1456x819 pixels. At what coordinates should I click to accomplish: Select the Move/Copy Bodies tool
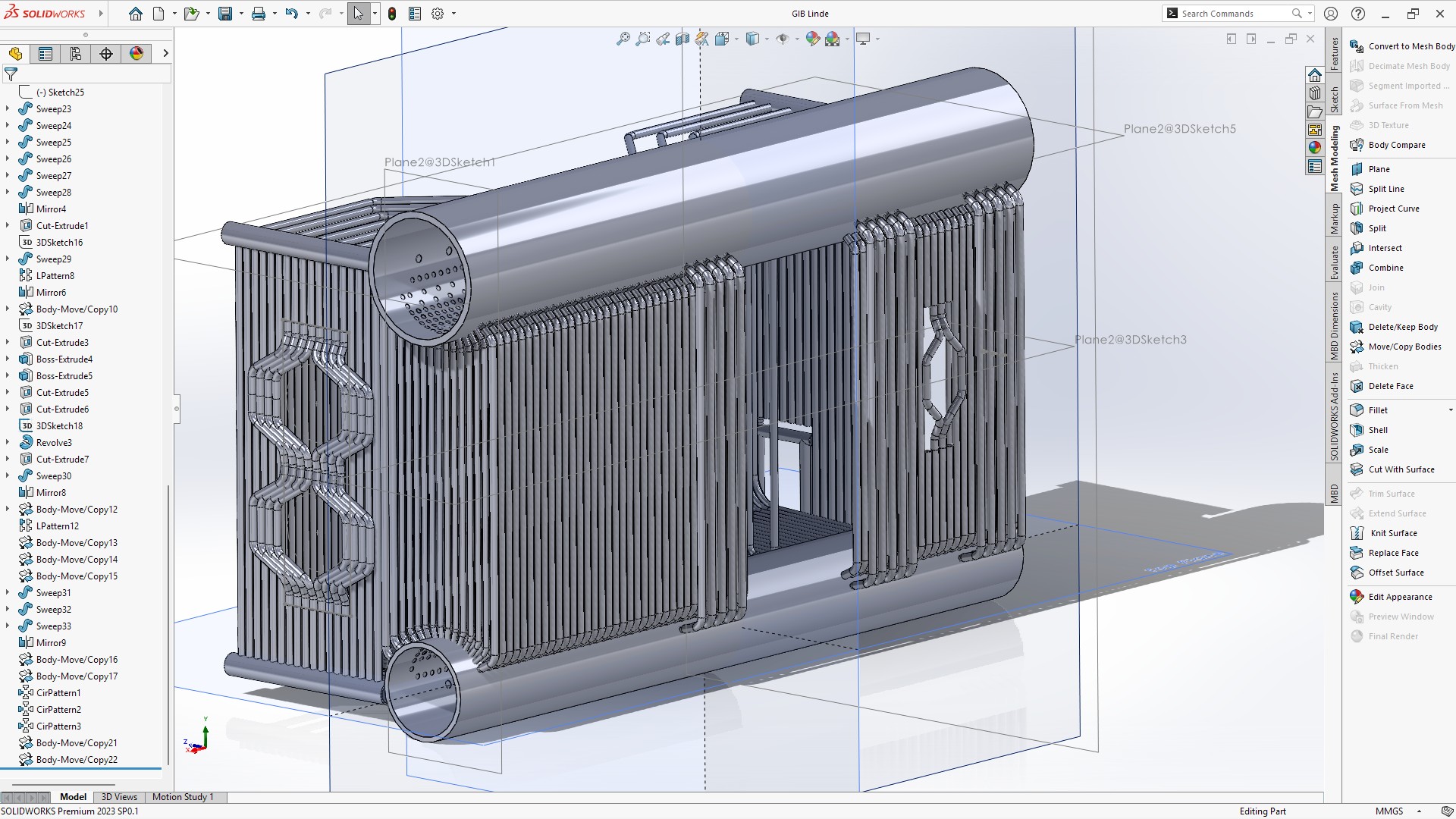pos(1404,347)
